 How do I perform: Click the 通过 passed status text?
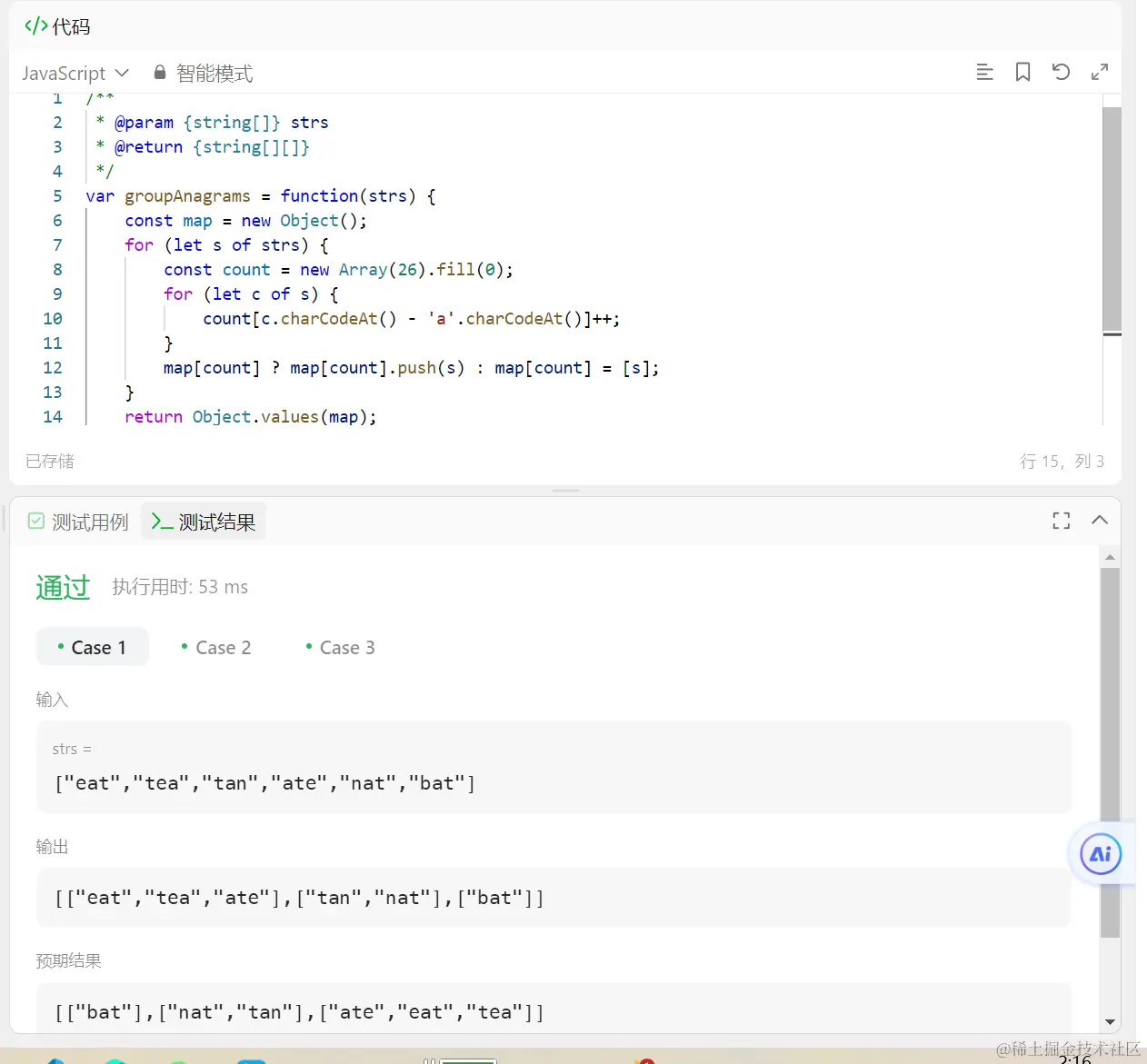point(63,587)
